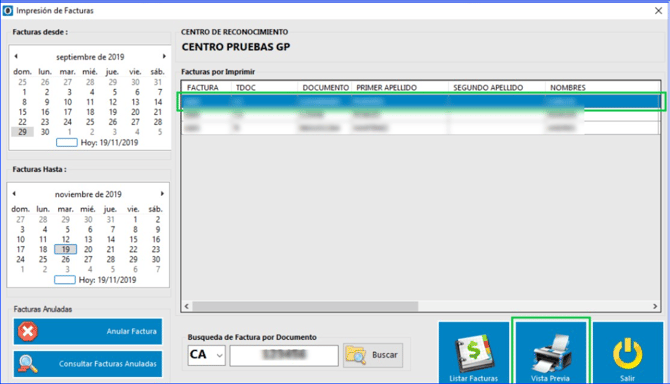
Task: Click the Anular Factura button
Action: (x=88, y=331)
